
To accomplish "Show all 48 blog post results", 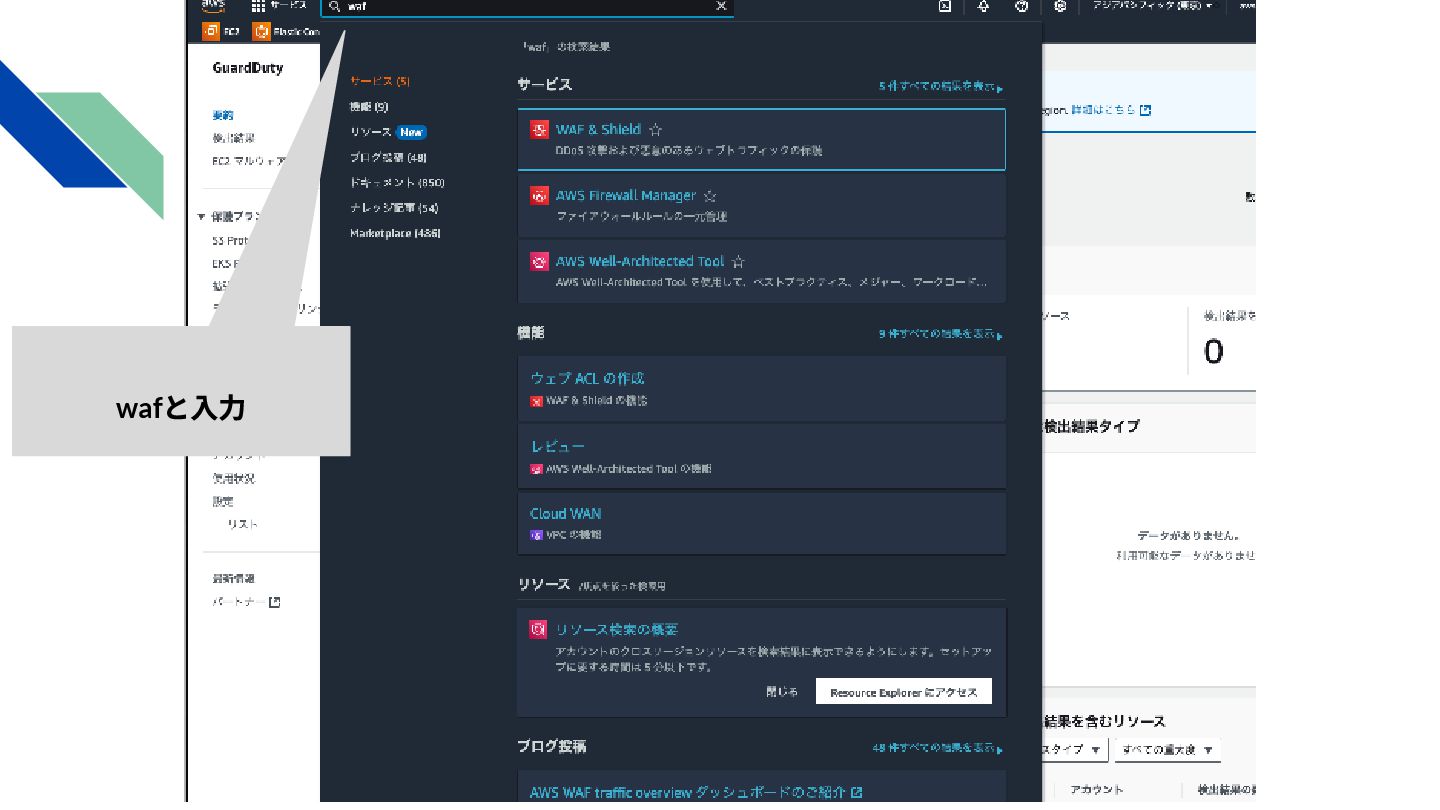I will pyautogui.click(x=938, y=748).
